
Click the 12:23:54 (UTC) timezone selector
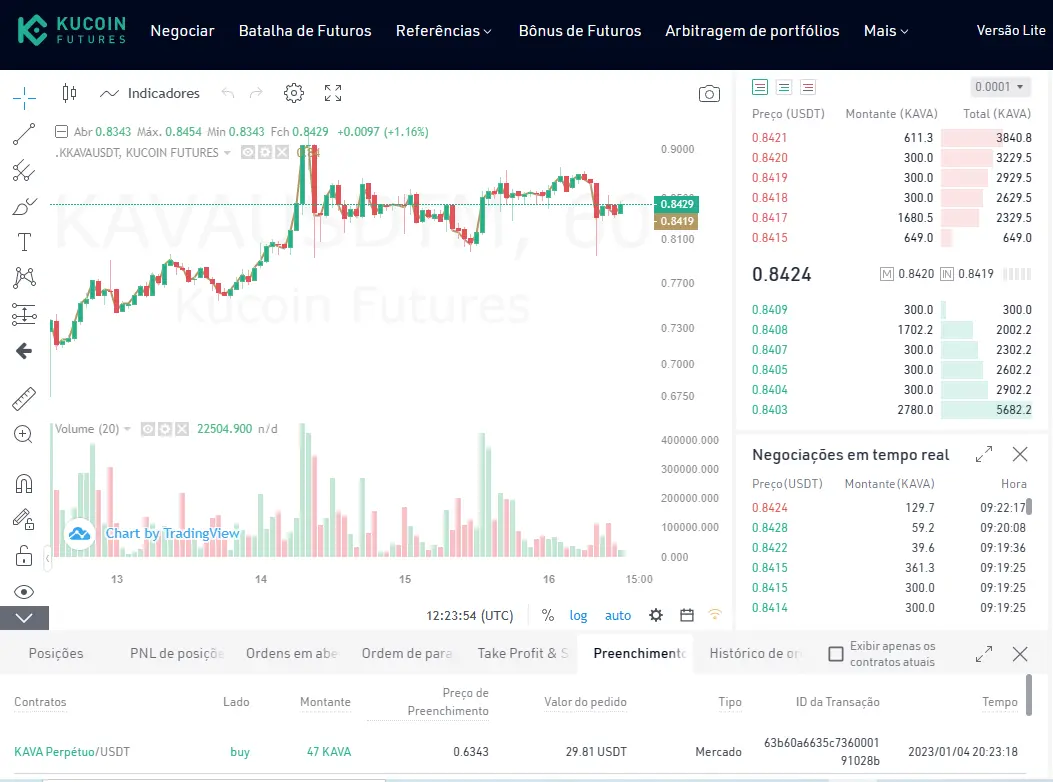469,615
